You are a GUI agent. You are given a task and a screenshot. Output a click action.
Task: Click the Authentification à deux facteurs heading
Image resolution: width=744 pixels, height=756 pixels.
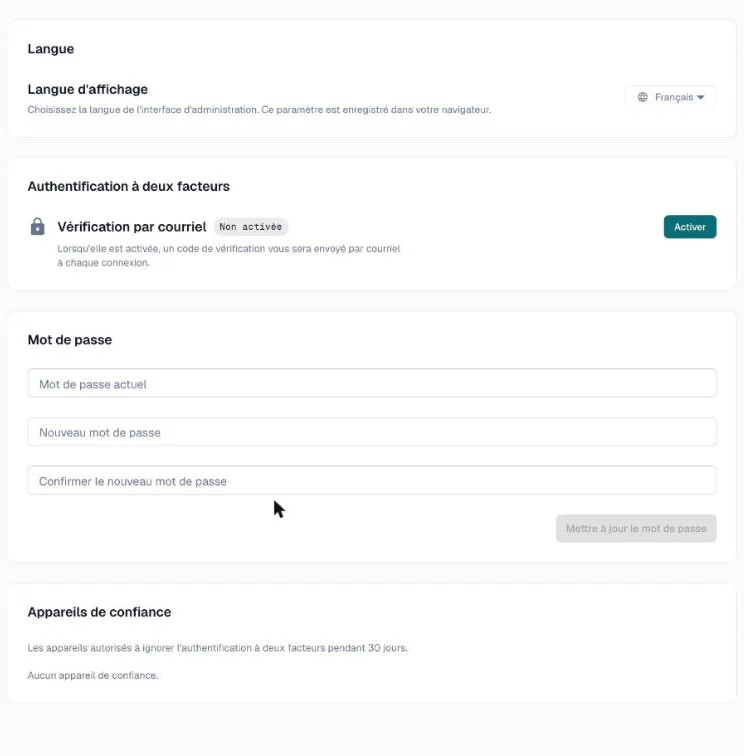128,186
